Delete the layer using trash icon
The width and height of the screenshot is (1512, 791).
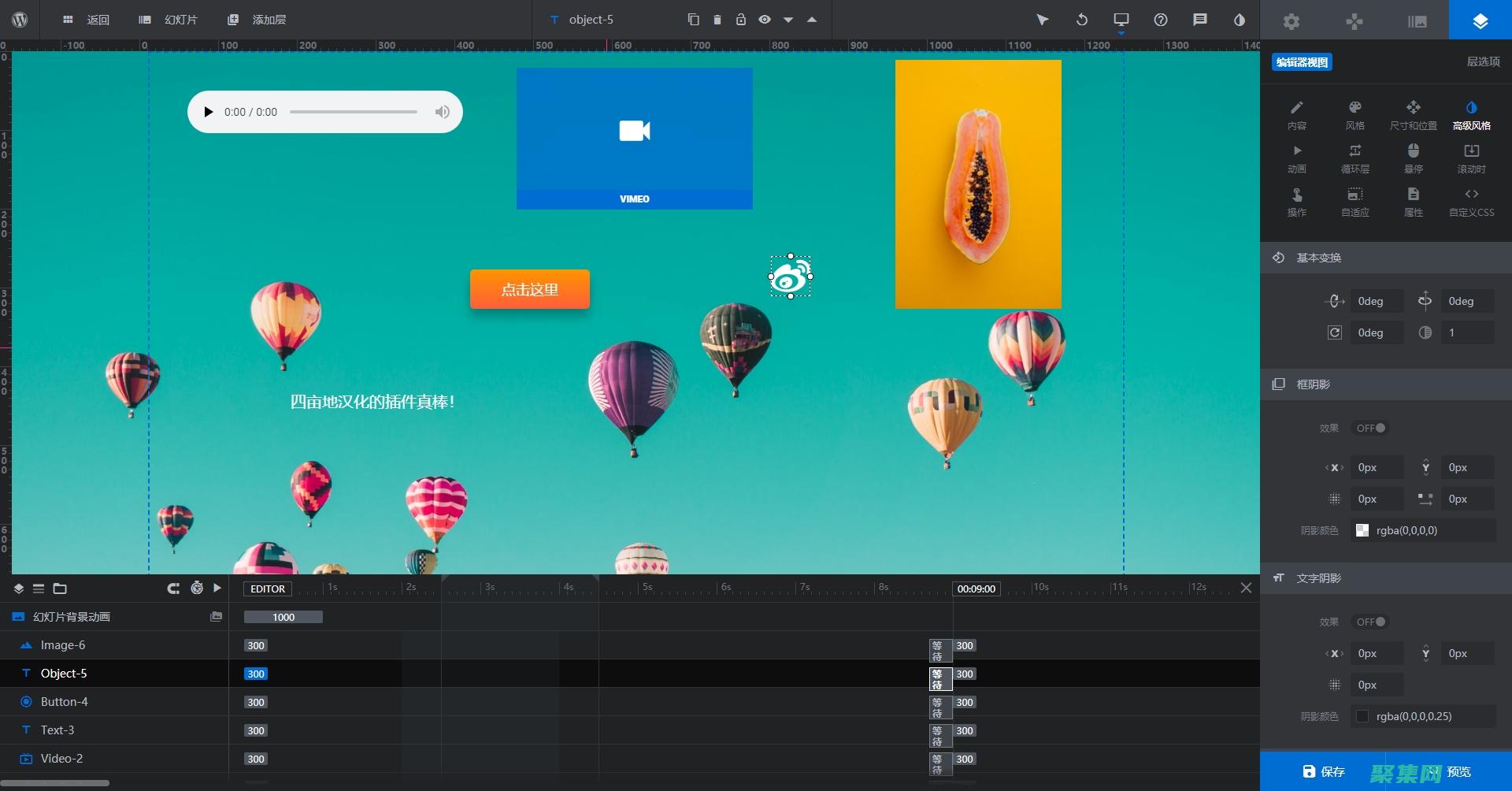[x=717, y=20]
